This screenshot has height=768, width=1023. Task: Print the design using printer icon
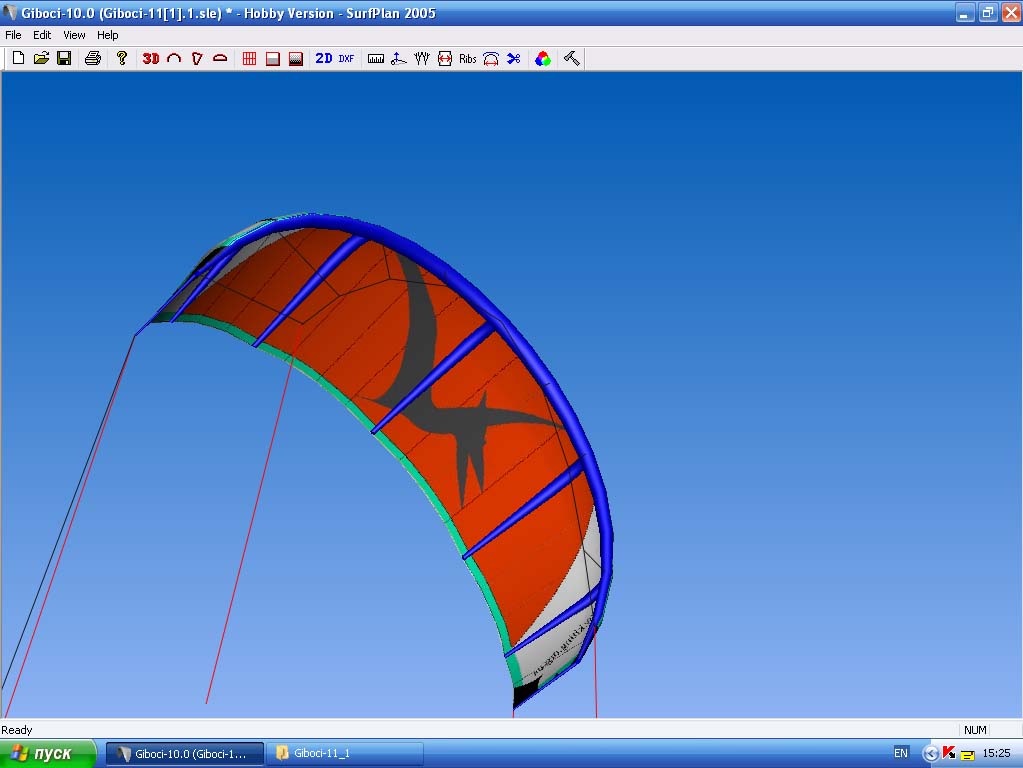pos(93,59)
